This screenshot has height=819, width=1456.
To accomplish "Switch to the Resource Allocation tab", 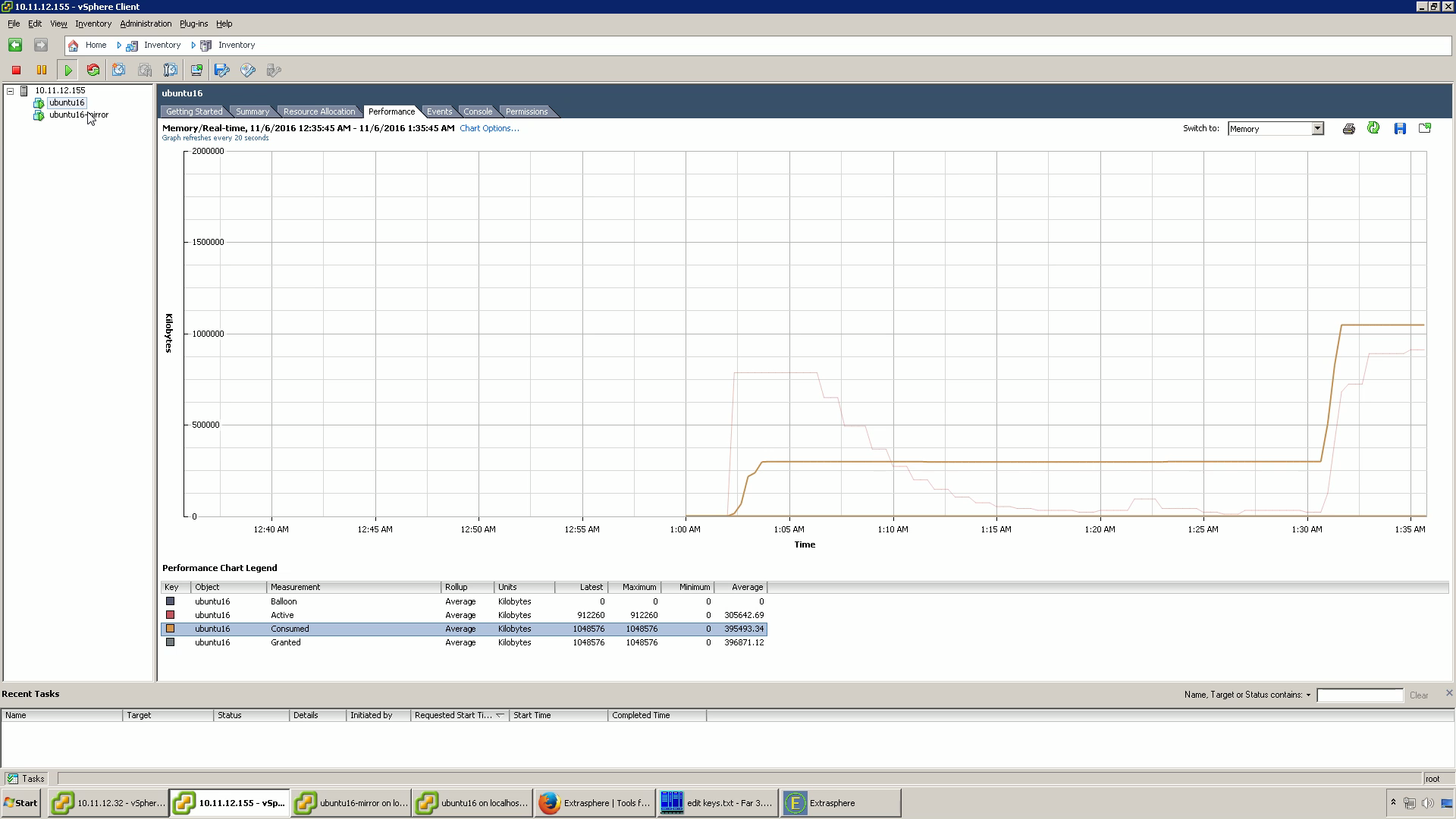I will click(318, 111).
